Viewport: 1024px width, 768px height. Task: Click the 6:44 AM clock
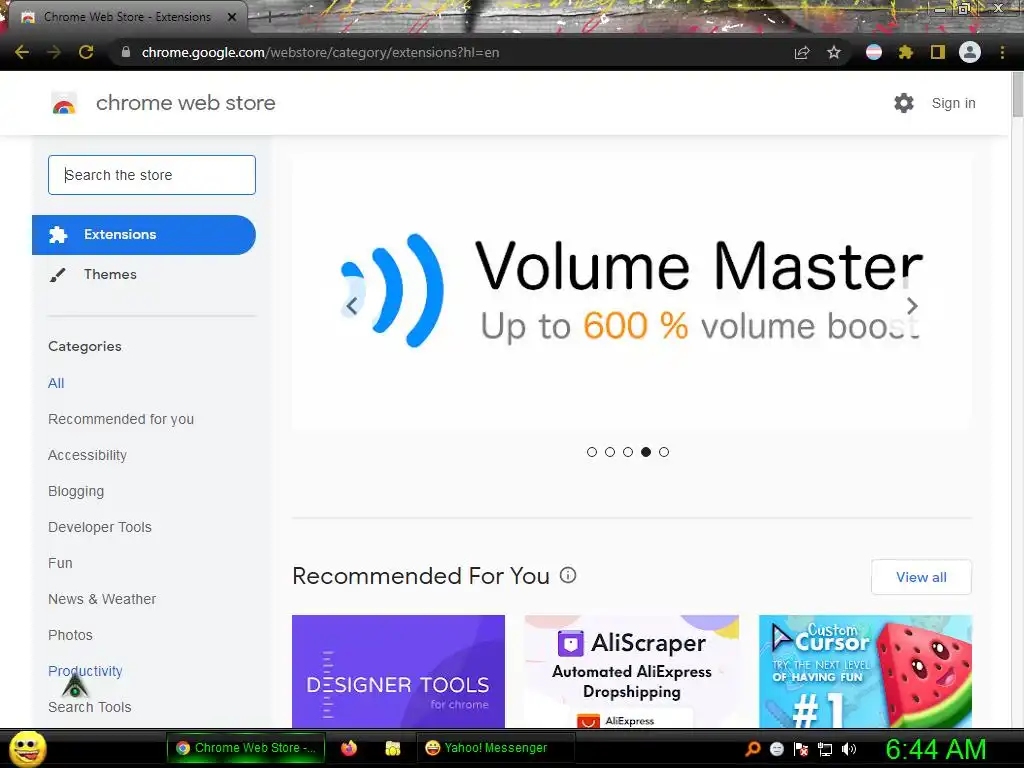[x=936, y=750]
